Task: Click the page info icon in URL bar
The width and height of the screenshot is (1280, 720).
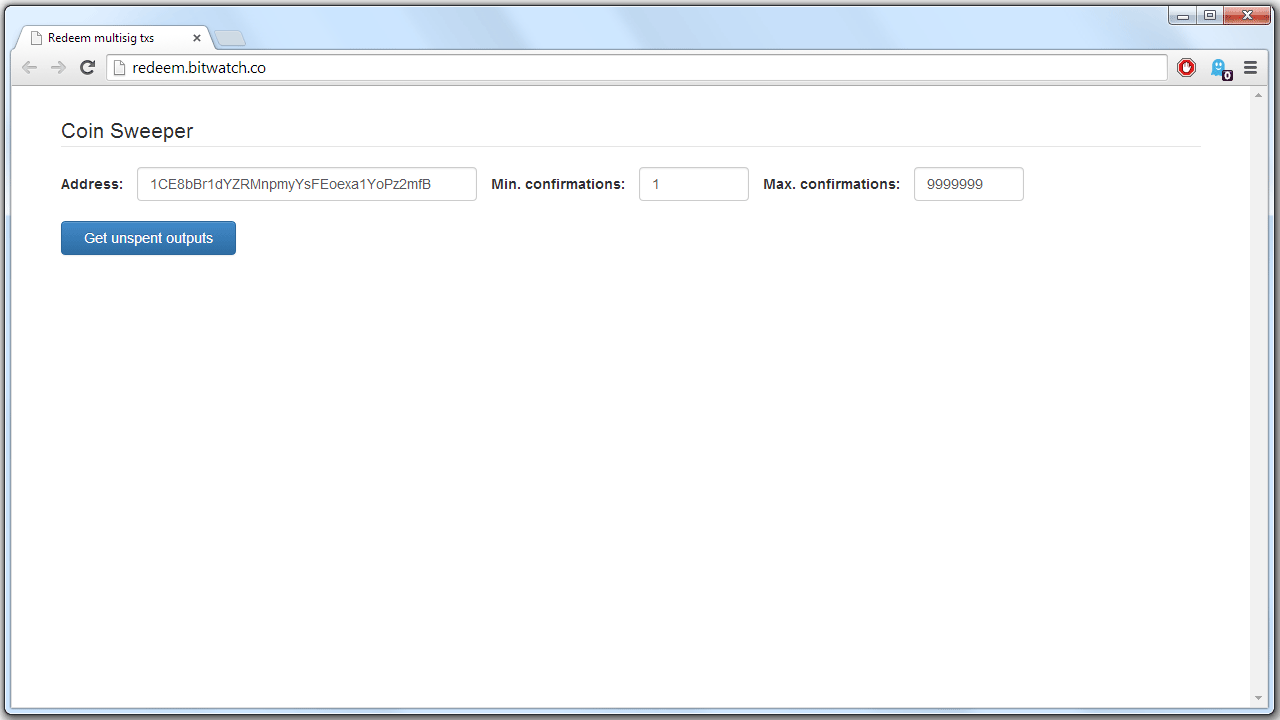Action: [119, 68]
